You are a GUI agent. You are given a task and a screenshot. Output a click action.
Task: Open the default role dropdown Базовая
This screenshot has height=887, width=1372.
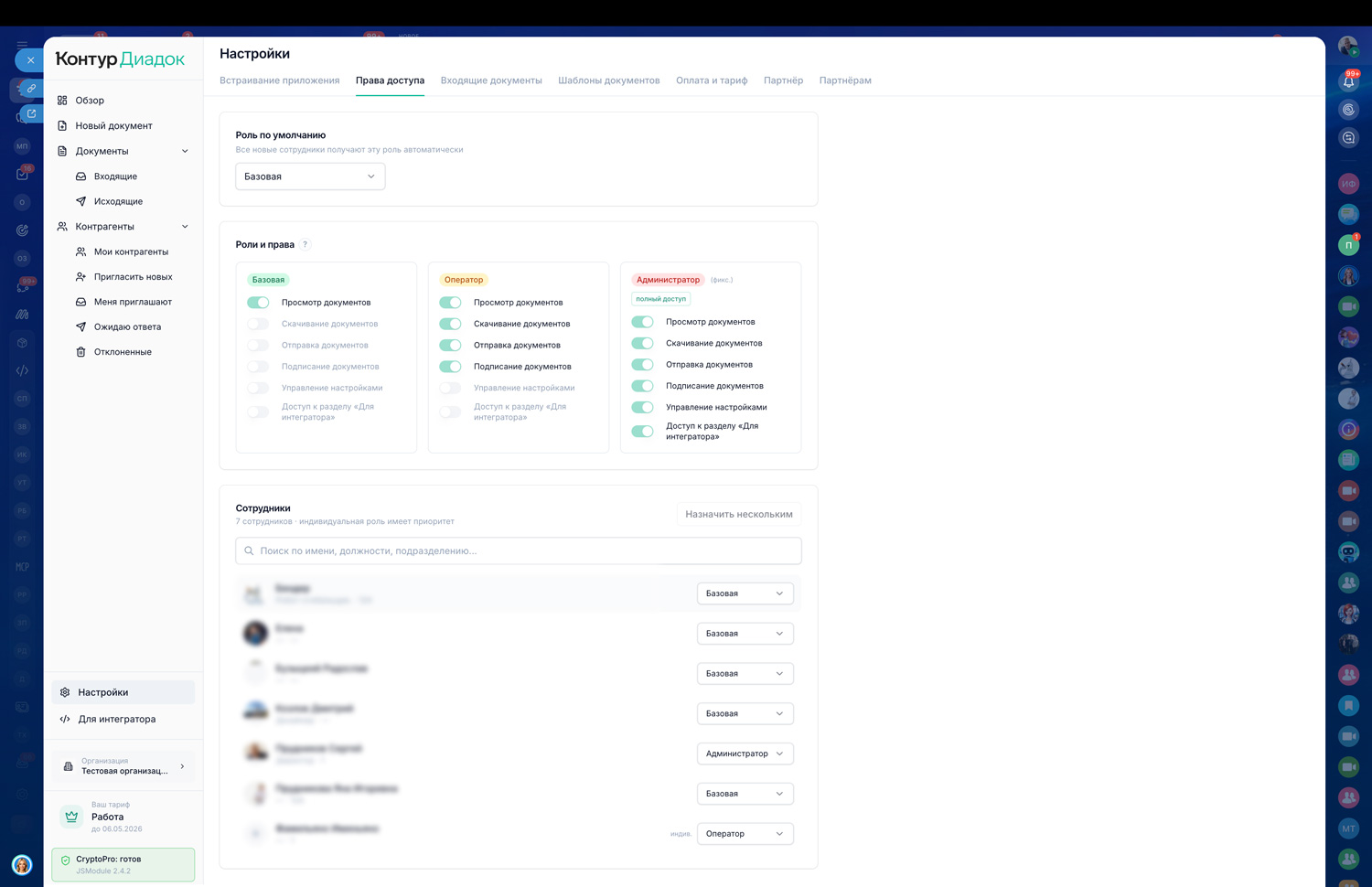pos(310,176)
